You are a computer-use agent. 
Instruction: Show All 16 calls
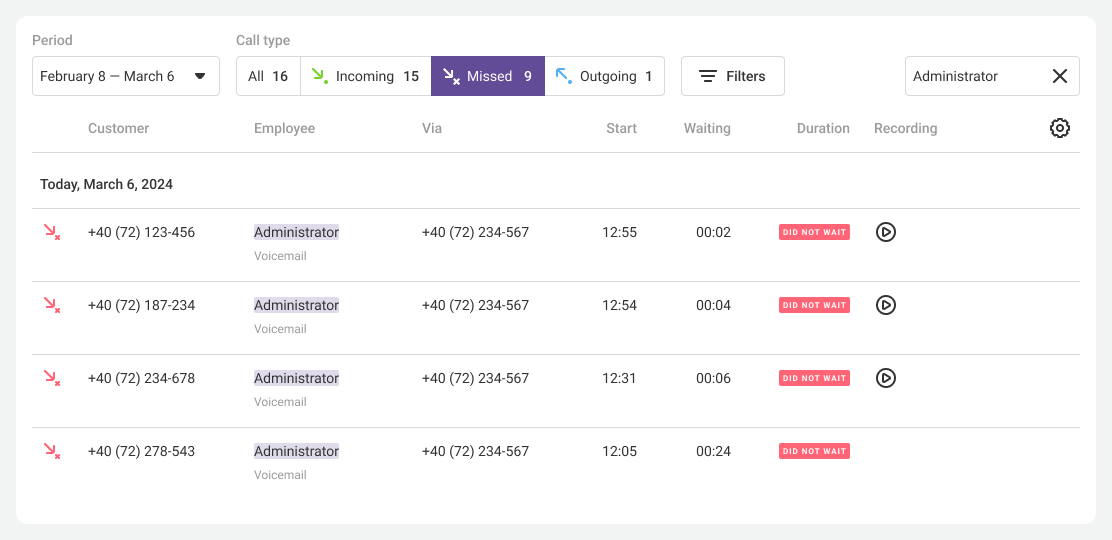[x=268, y=76]
